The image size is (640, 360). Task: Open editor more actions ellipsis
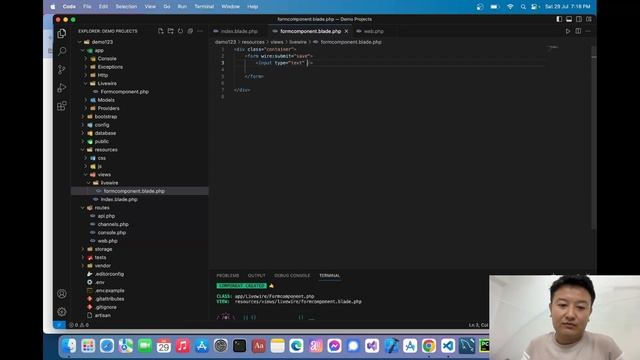(x=588, y=31)
